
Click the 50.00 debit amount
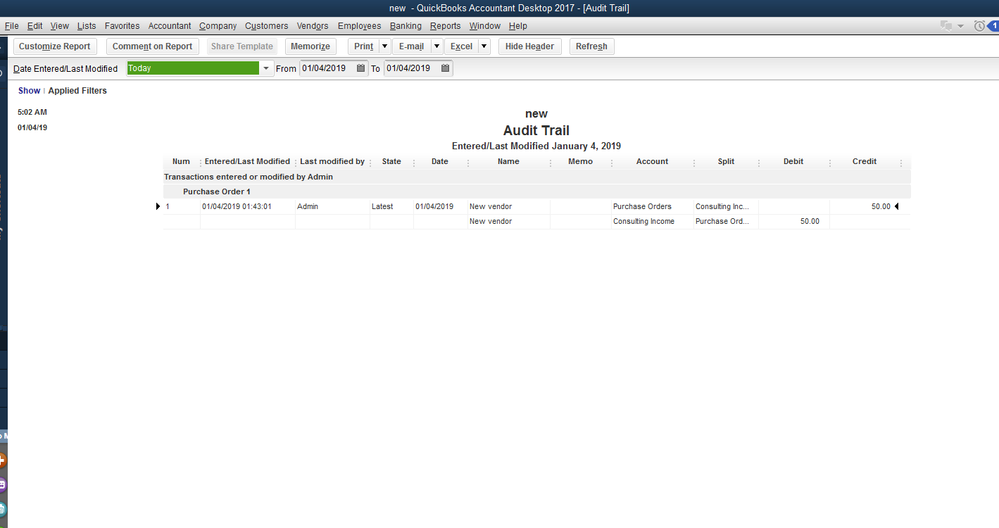pos(810,221)
